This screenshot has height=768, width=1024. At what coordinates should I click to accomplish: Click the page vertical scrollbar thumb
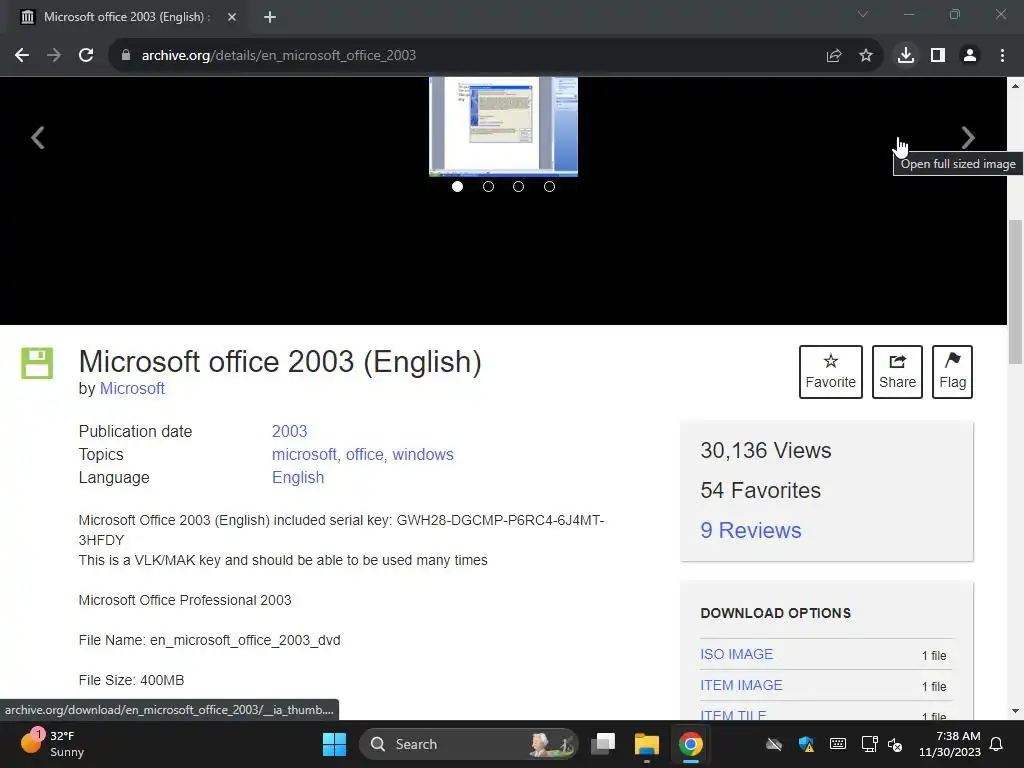click(x=1015, y=292)
